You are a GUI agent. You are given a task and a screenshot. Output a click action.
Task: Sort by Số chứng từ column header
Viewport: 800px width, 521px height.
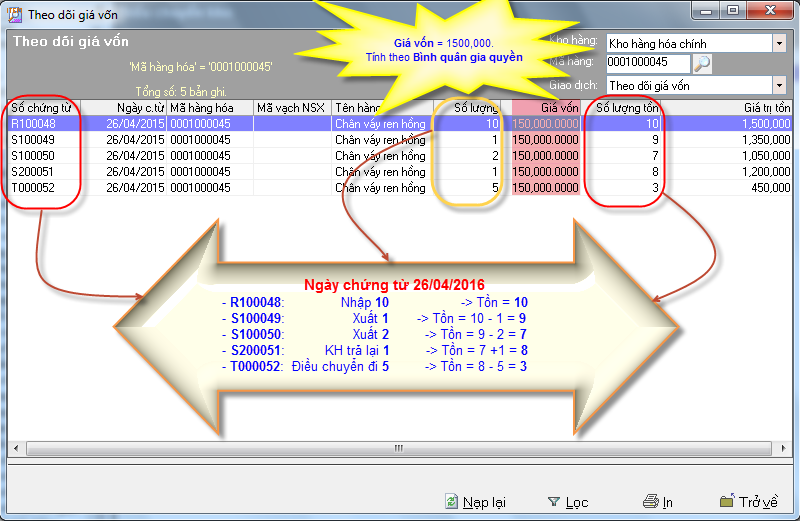(40, 107)
